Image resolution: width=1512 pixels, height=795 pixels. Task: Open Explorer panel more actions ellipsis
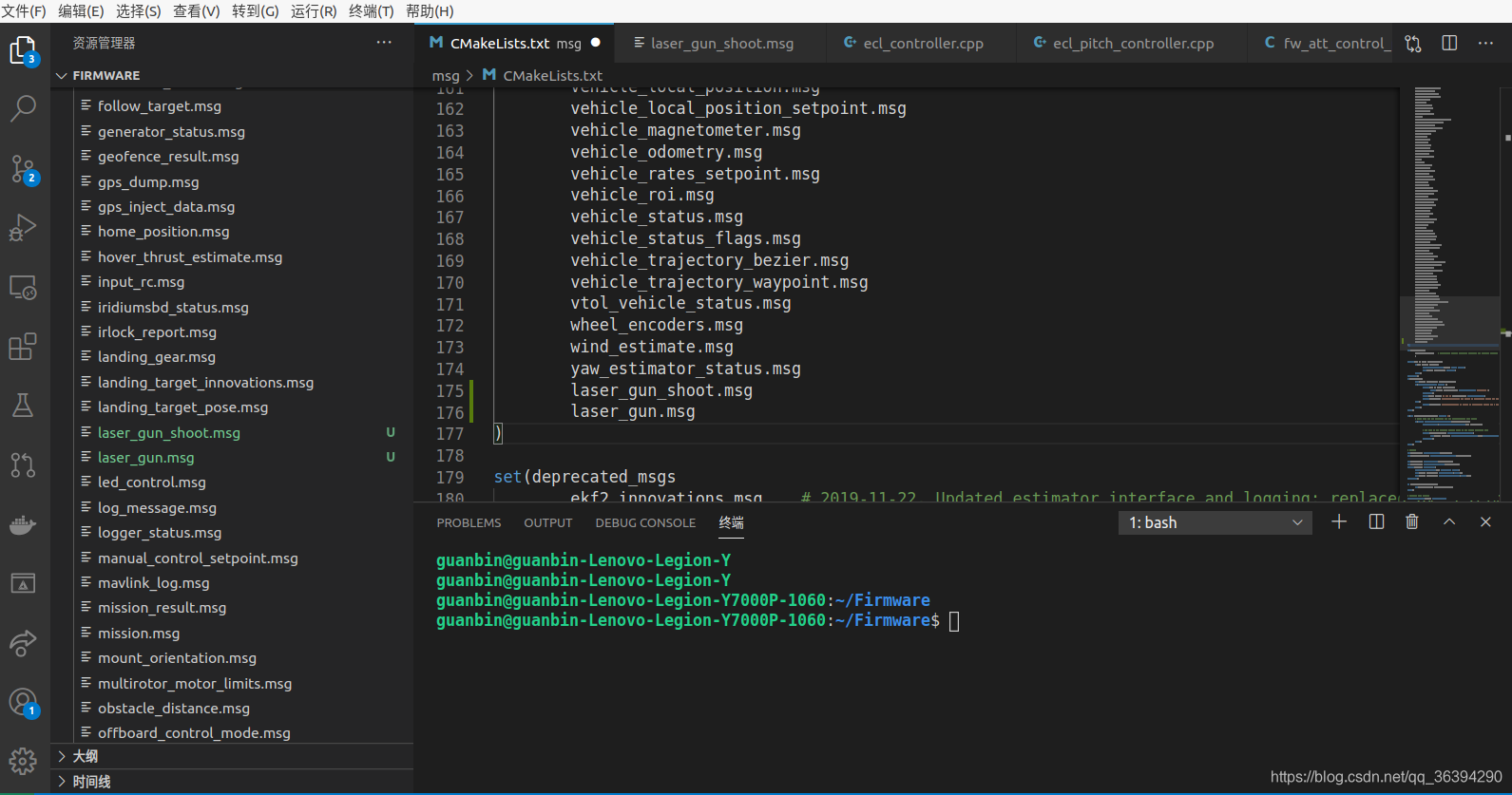pos(384,43)
